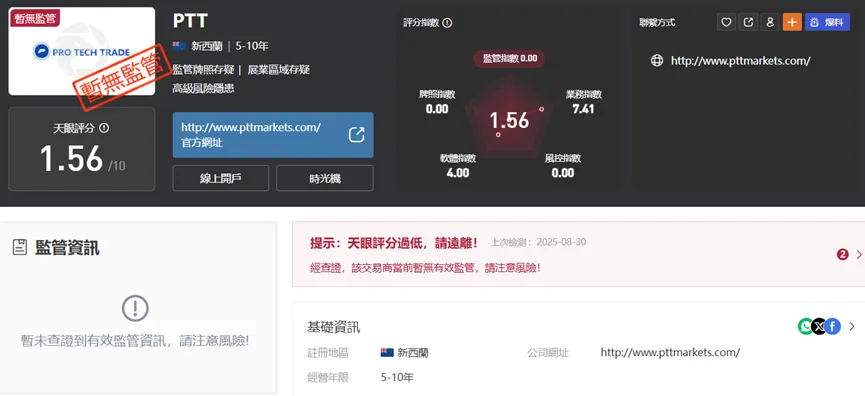Click the 高級風險隱患 label
Viewport: 865px width, 396px height.
(204, 88)
